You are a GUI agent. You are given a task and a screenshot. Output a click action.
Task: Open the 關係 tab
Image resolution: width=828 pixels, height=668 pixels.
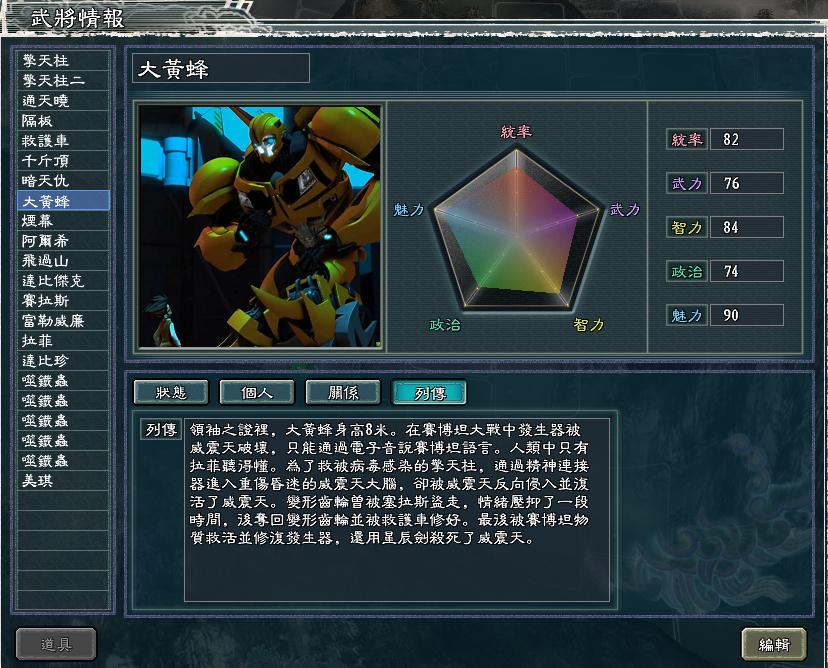tap(343, 392)
